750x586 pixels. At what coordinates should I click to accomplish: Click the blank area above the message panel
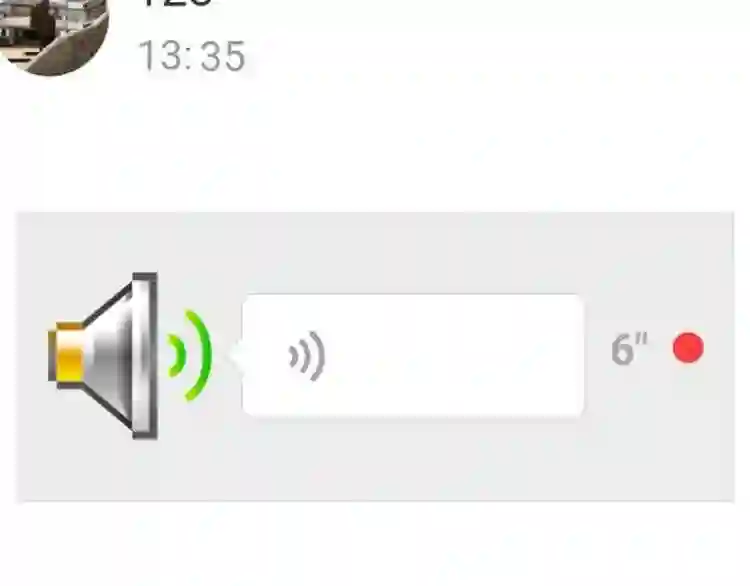pyautogui.click(x=375, y=144)
